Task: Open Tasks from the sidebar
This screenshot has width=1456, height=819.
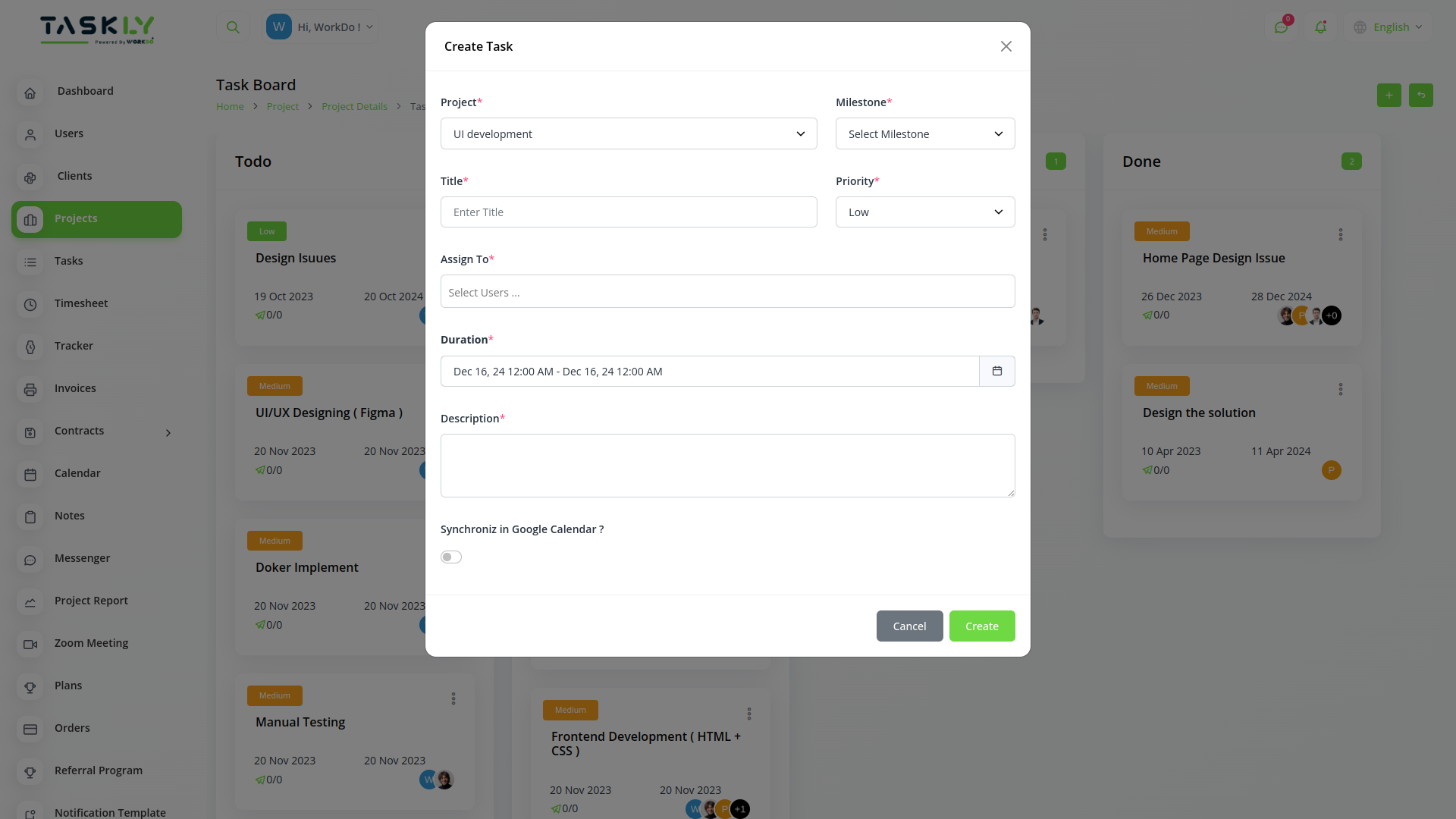Action: click(x=68, y=261)
